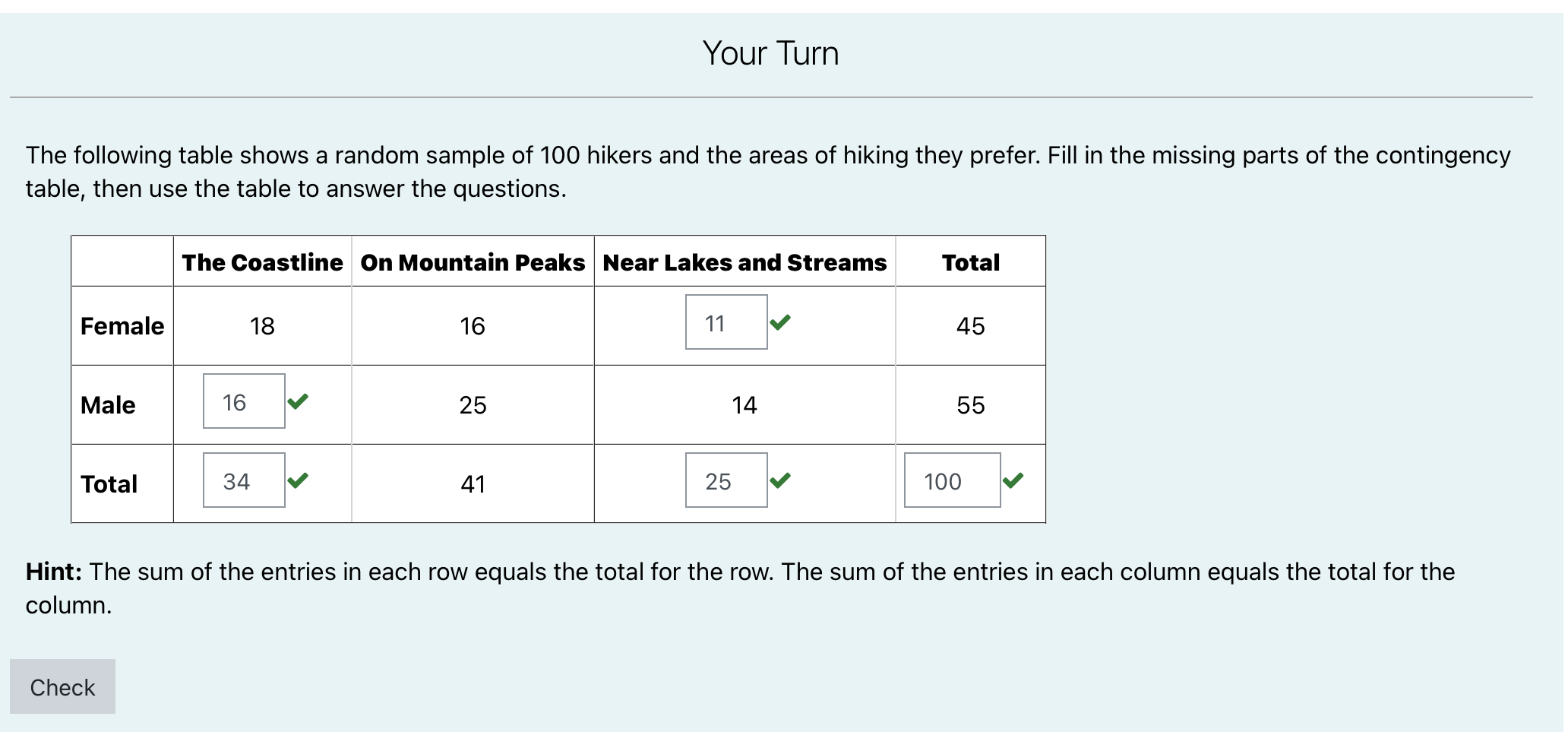1568x748 pixels.
Task: Select the input field showing 34
Action: point(243,480)
